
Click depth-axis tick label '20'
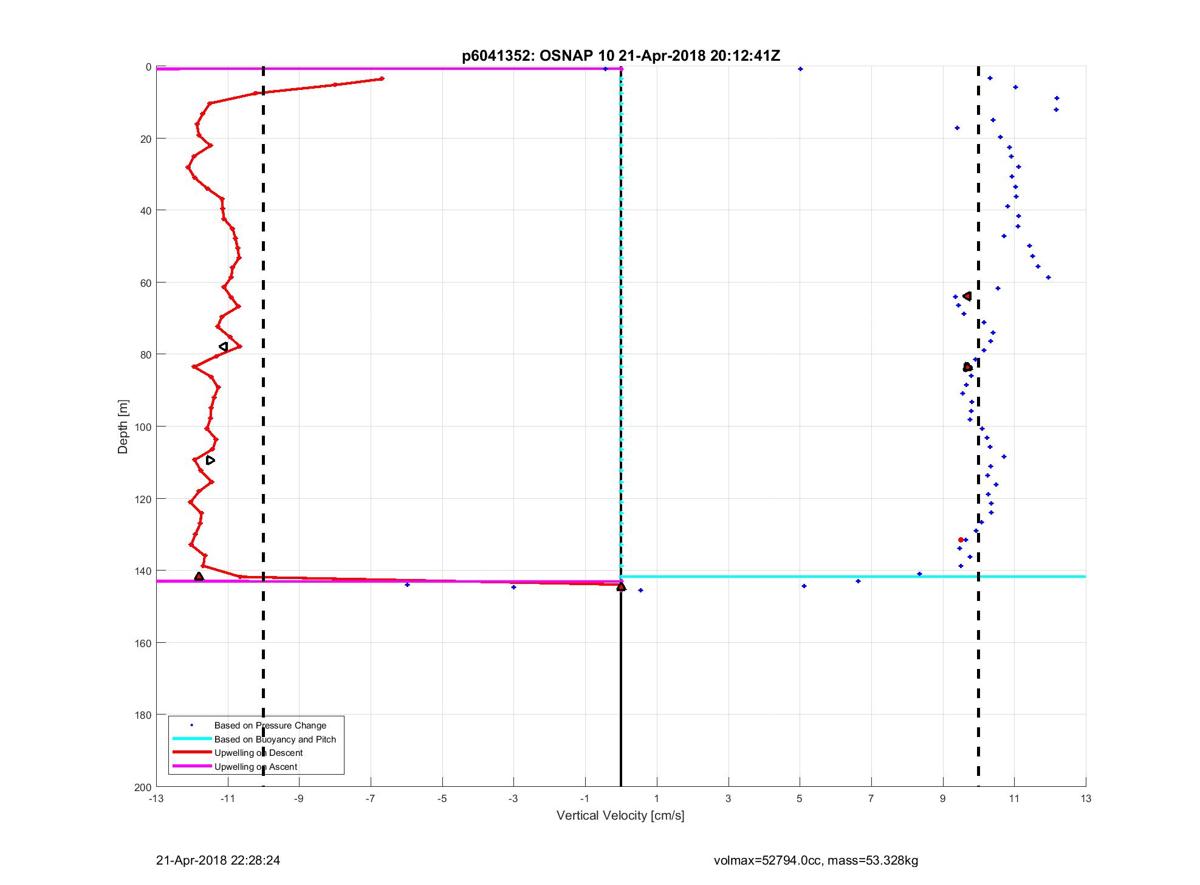(145, 138)
